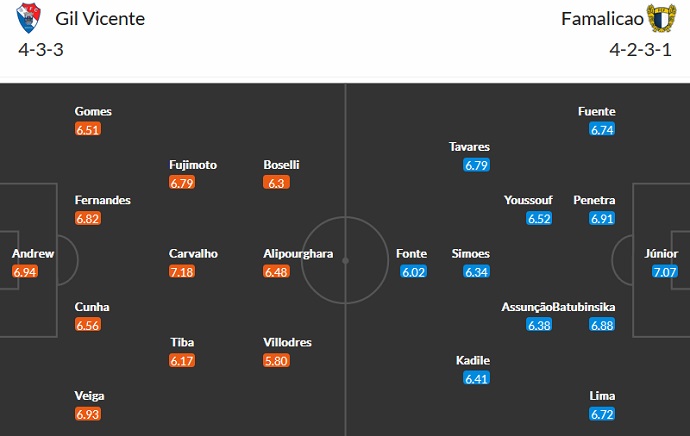690x436 pixels.
Task: Click Fonte's 6.02 rating badge
Action: point(412,272)
